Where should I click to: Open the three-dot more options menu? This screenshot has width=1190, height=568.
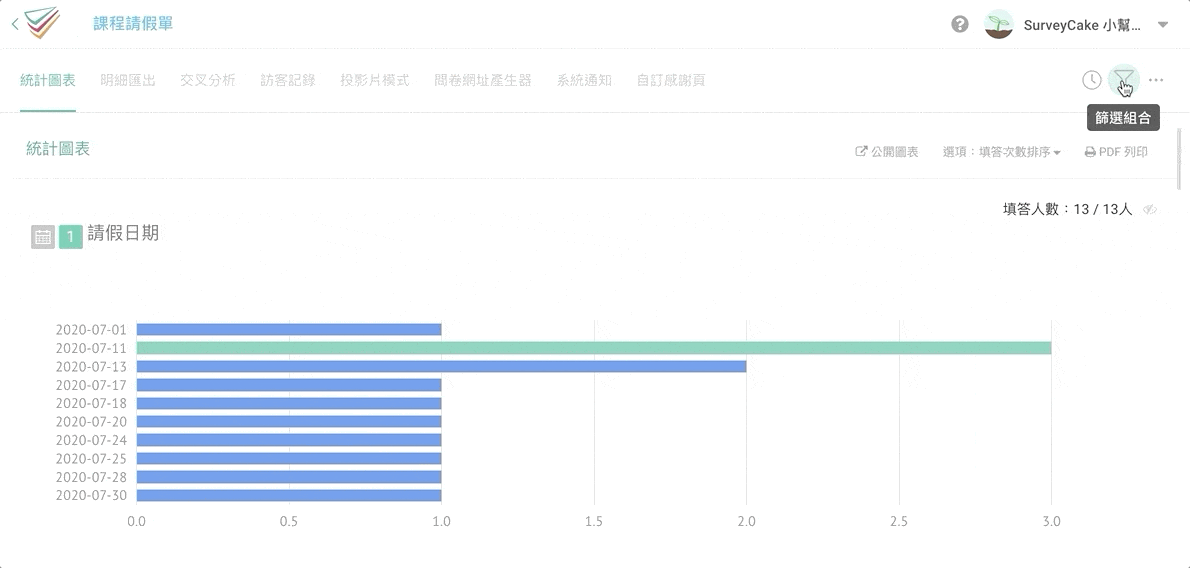(1156, 80)
